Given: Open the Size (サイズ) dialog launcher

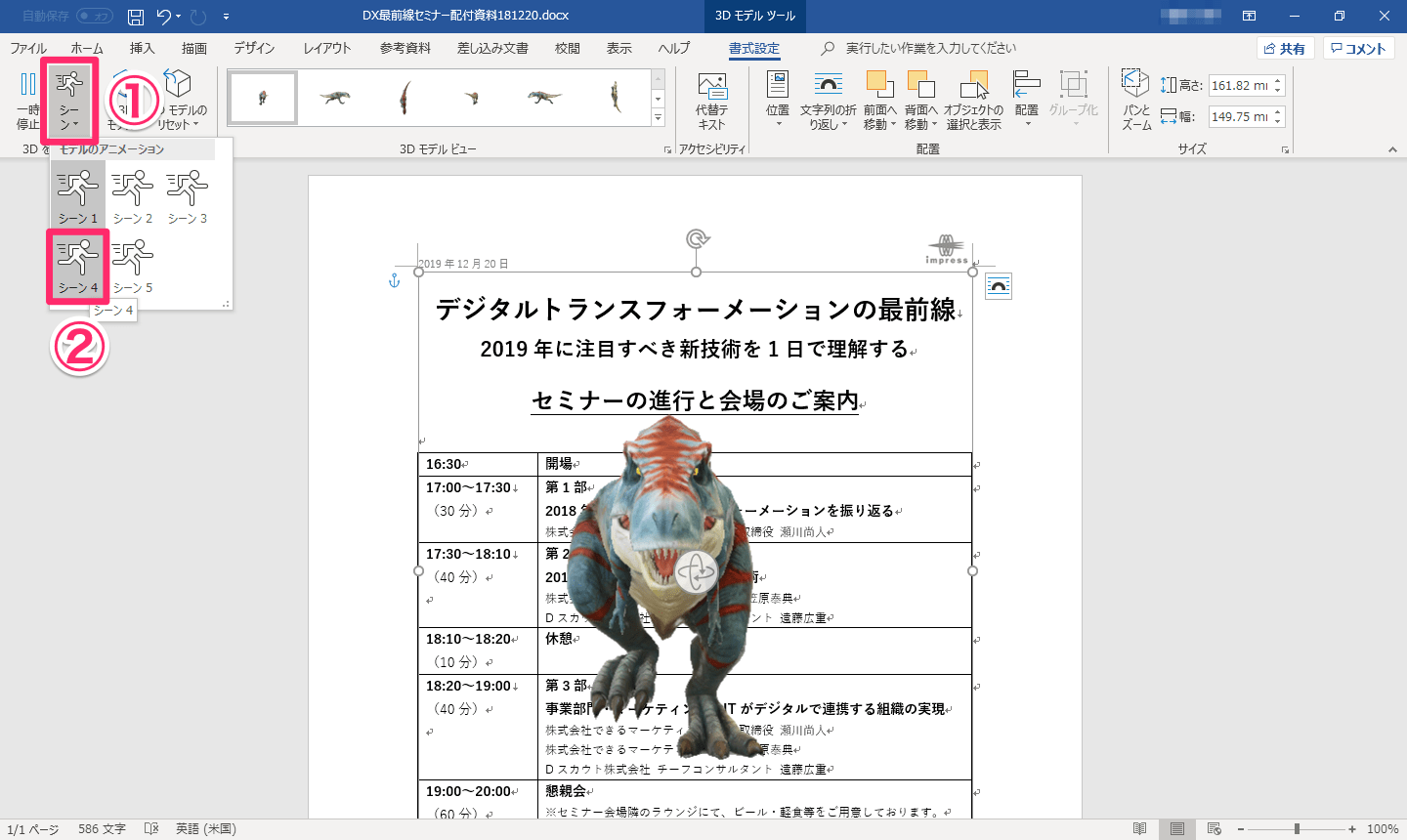Looking at the screenshot, I should (x=1285, y=149).
